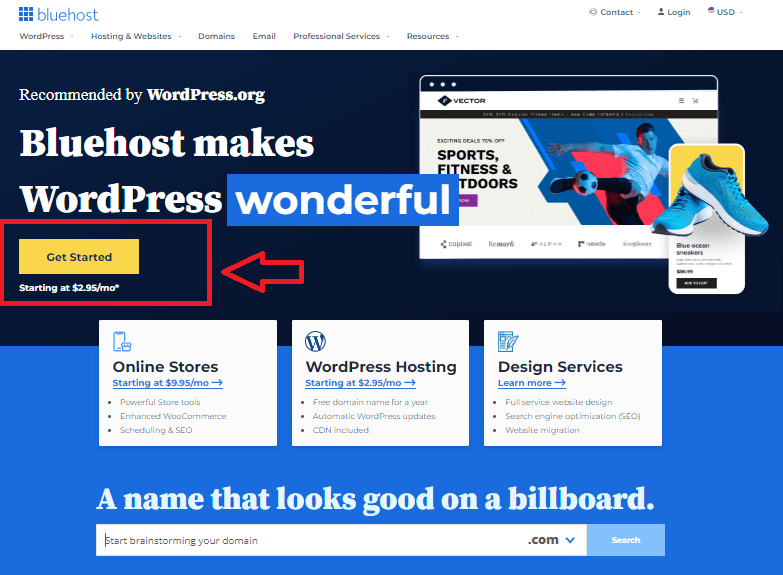
Task: Click 'CDN included' bullet
Action: pos(341,430)
